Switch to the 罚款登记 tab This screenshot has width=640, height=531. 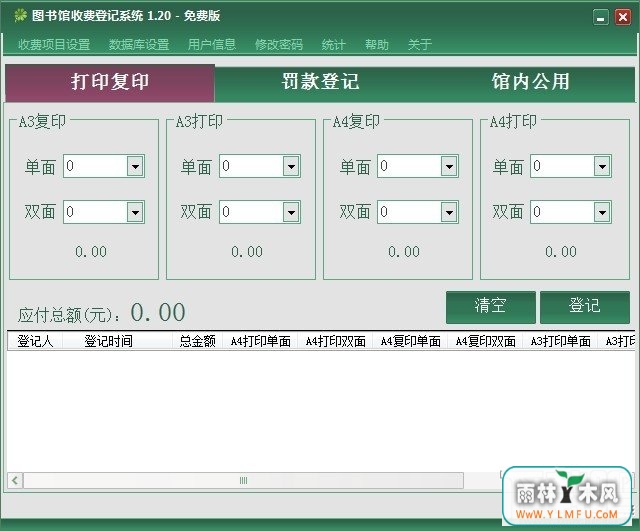(x=320, y=82)
